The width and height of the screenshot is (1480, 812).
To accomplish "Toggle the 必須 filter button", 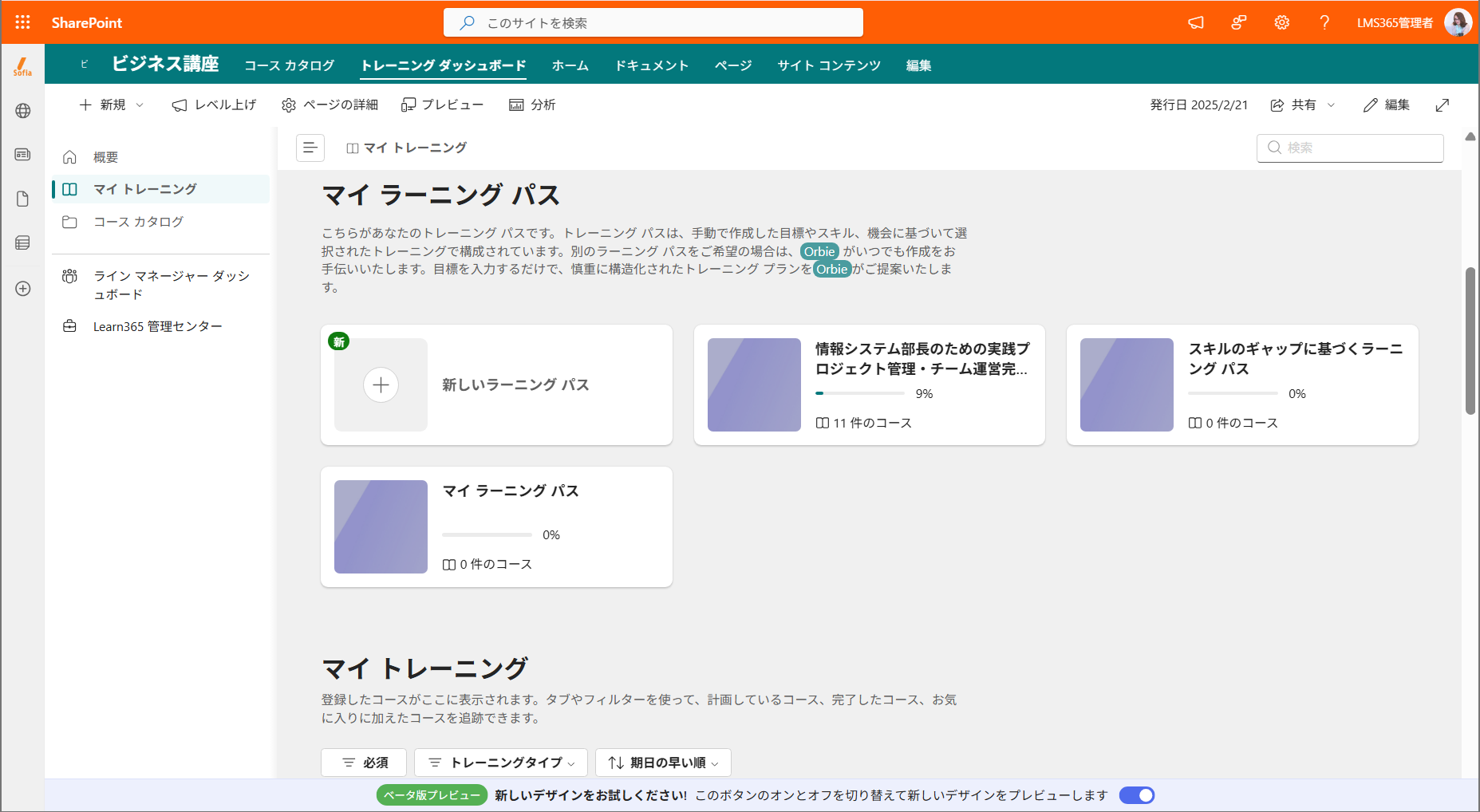I will (x=364, y=763).
